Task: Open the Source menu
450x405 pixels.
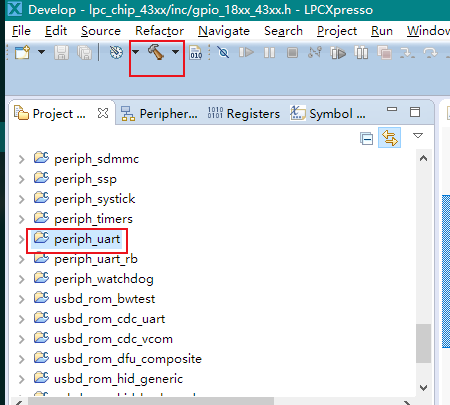Action: click(101, 31)
